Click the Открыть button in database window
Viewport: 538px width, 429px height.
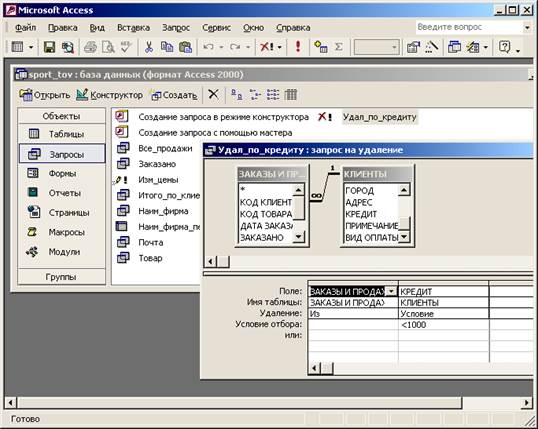pyautogui.click(x=45, y=95)
